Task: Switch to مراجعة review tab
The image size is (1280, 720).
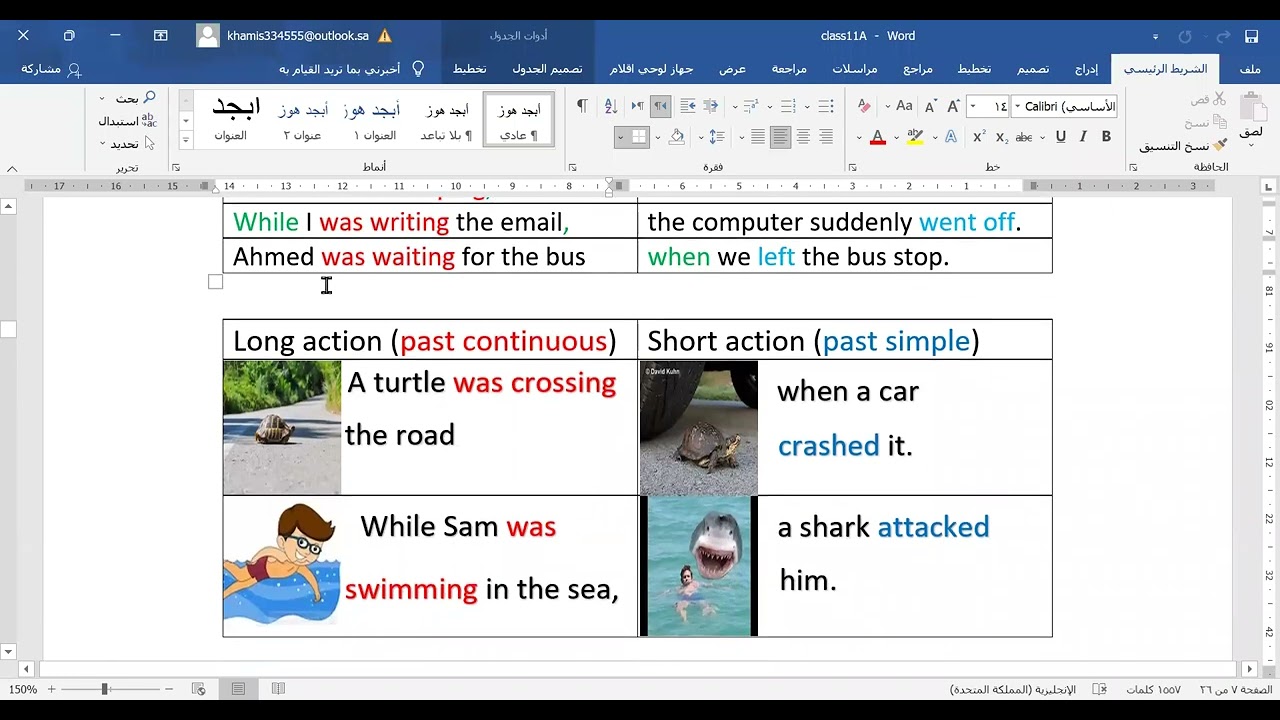Action: (789, 69)
